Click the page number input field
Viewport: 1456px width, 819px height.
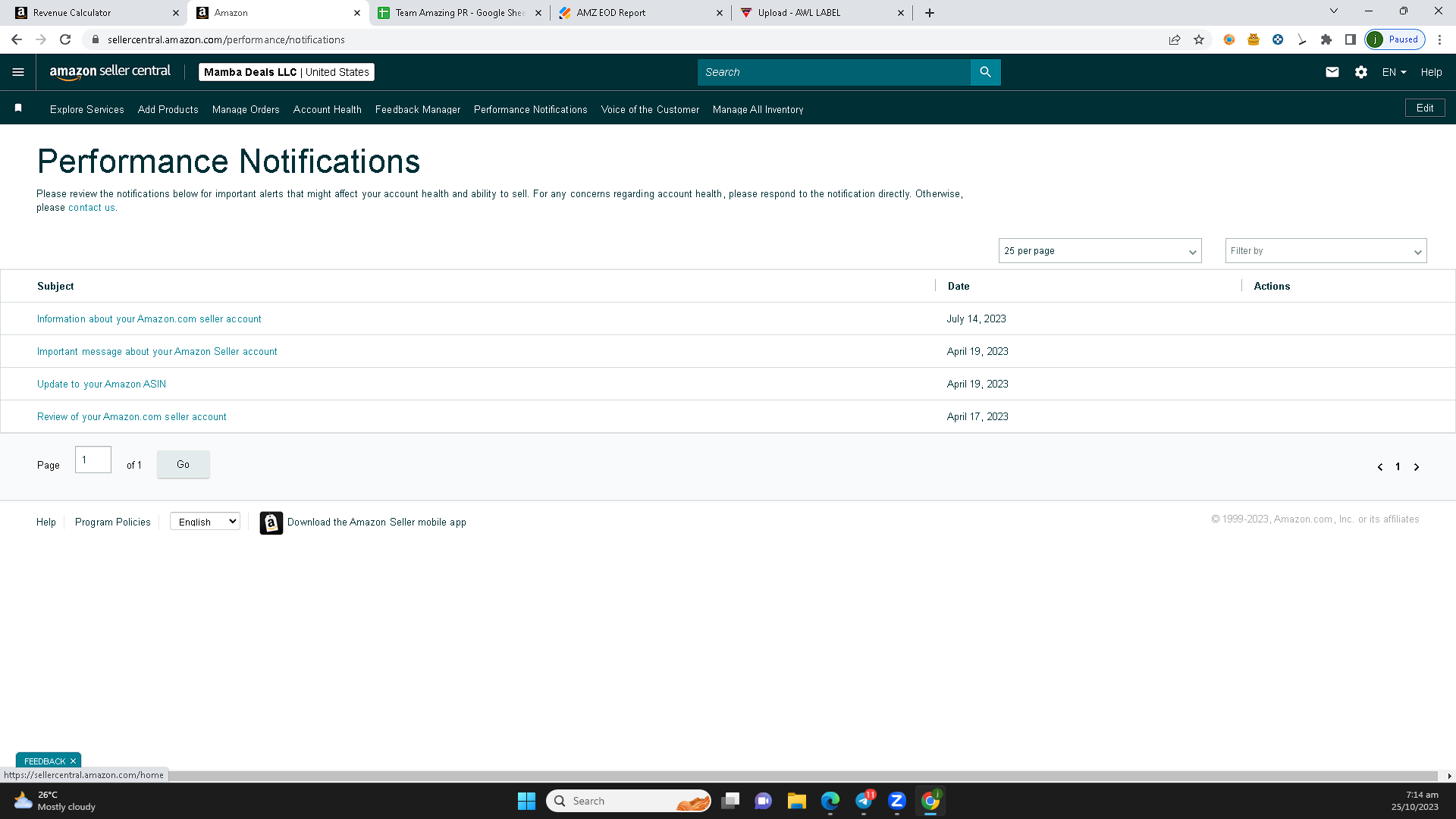[x=93, y=460]
